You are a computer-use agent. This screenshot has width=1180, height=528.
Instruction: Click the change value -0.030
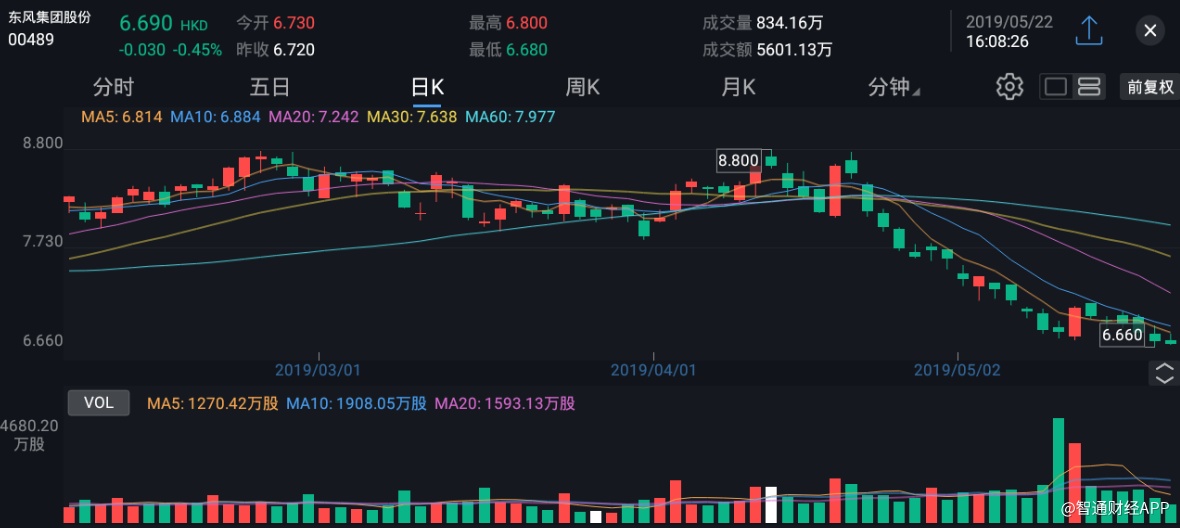point(142,50)
